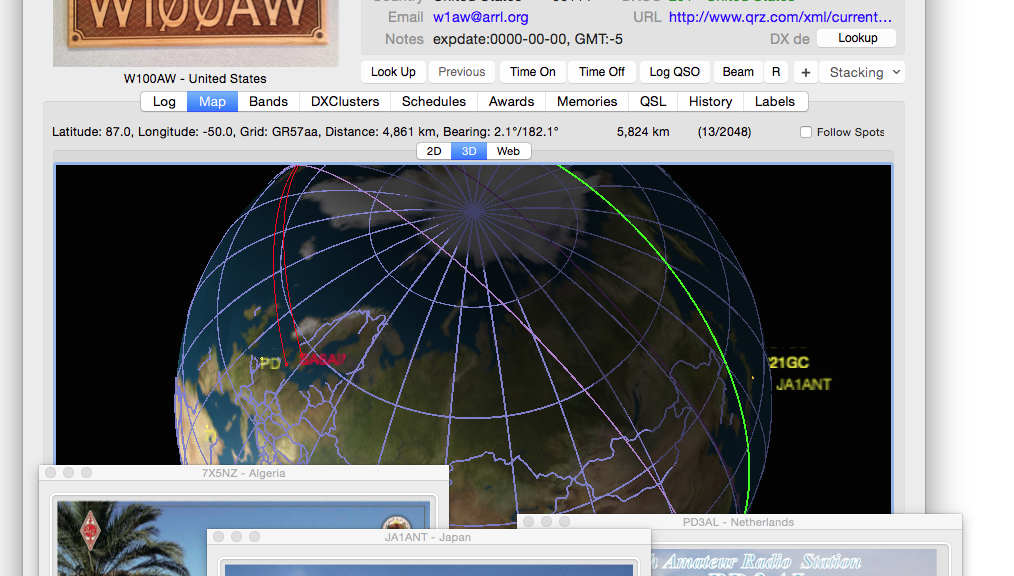Click the PD3AL Amateur Radio Station card image
The image size is (1014, 576).
[794, 562]
